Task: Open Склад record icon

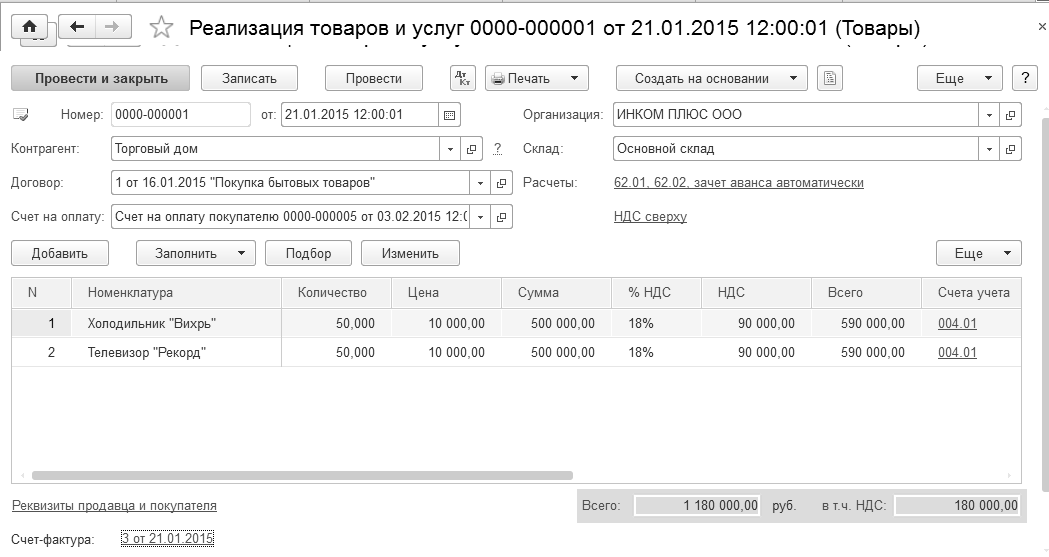Action: (1010, 149)
